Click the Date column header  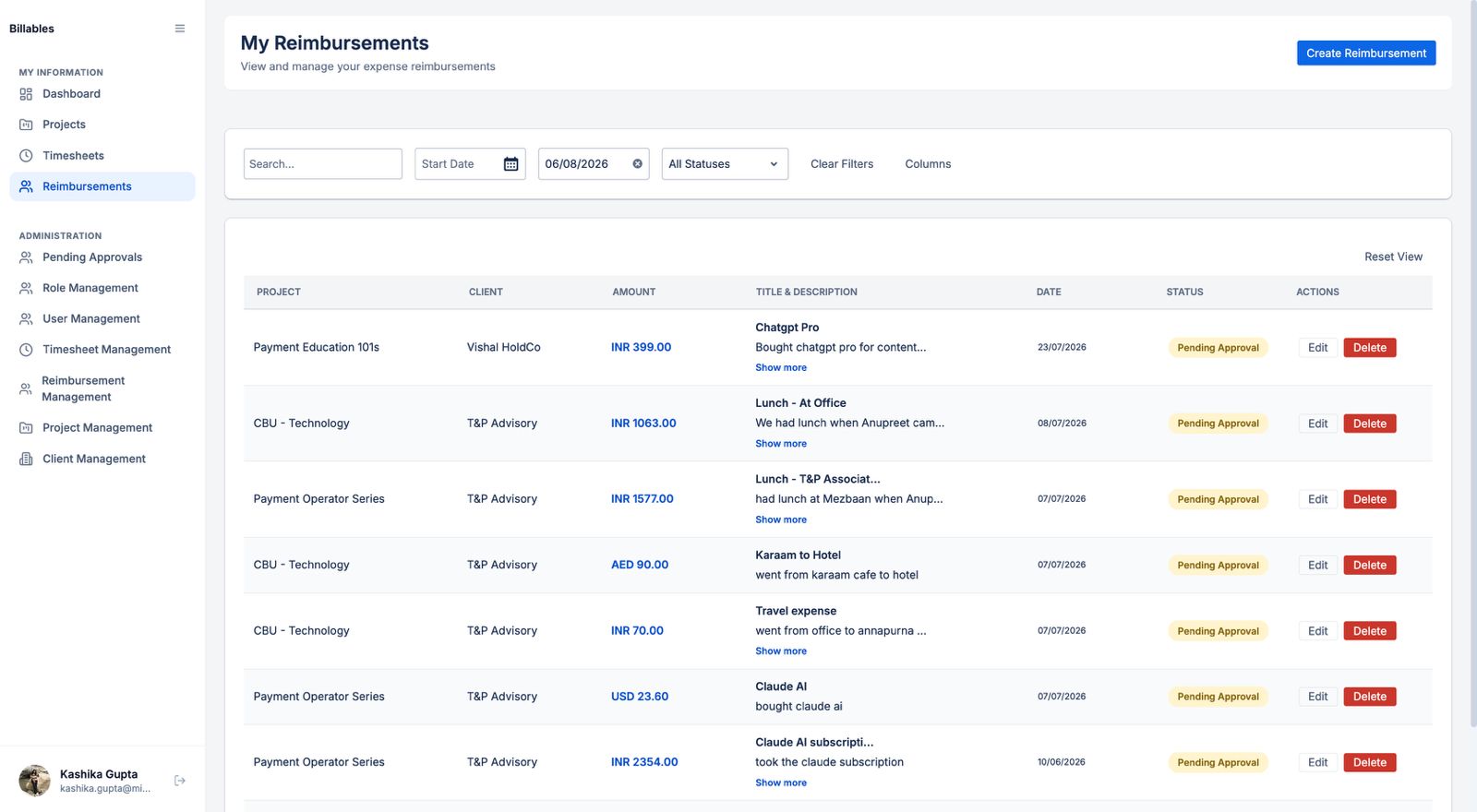click(1049, 293)
